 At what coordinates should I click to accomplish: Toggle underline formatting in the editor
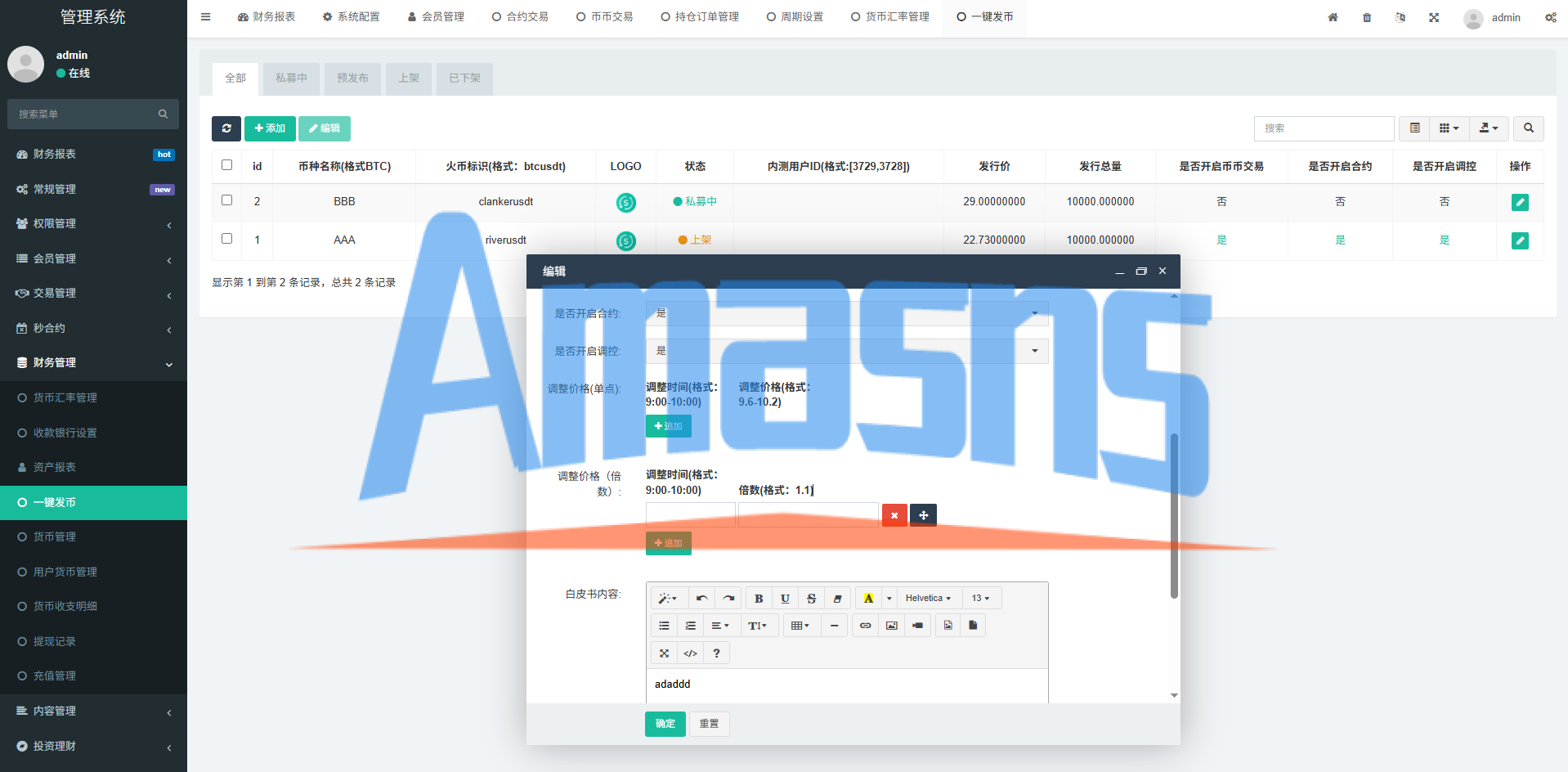pos(785,599)
